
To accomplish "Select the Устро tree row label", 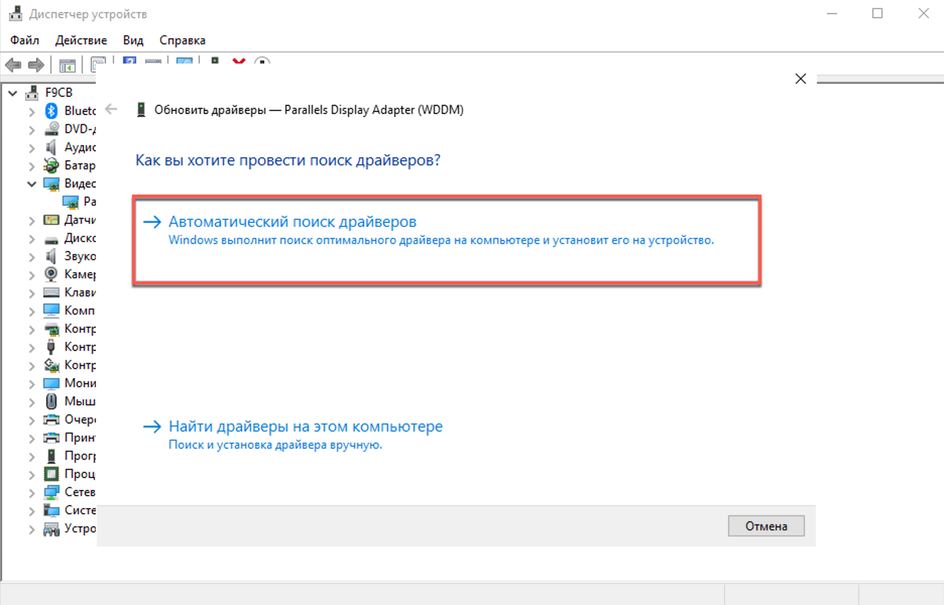I will (79, 529).
